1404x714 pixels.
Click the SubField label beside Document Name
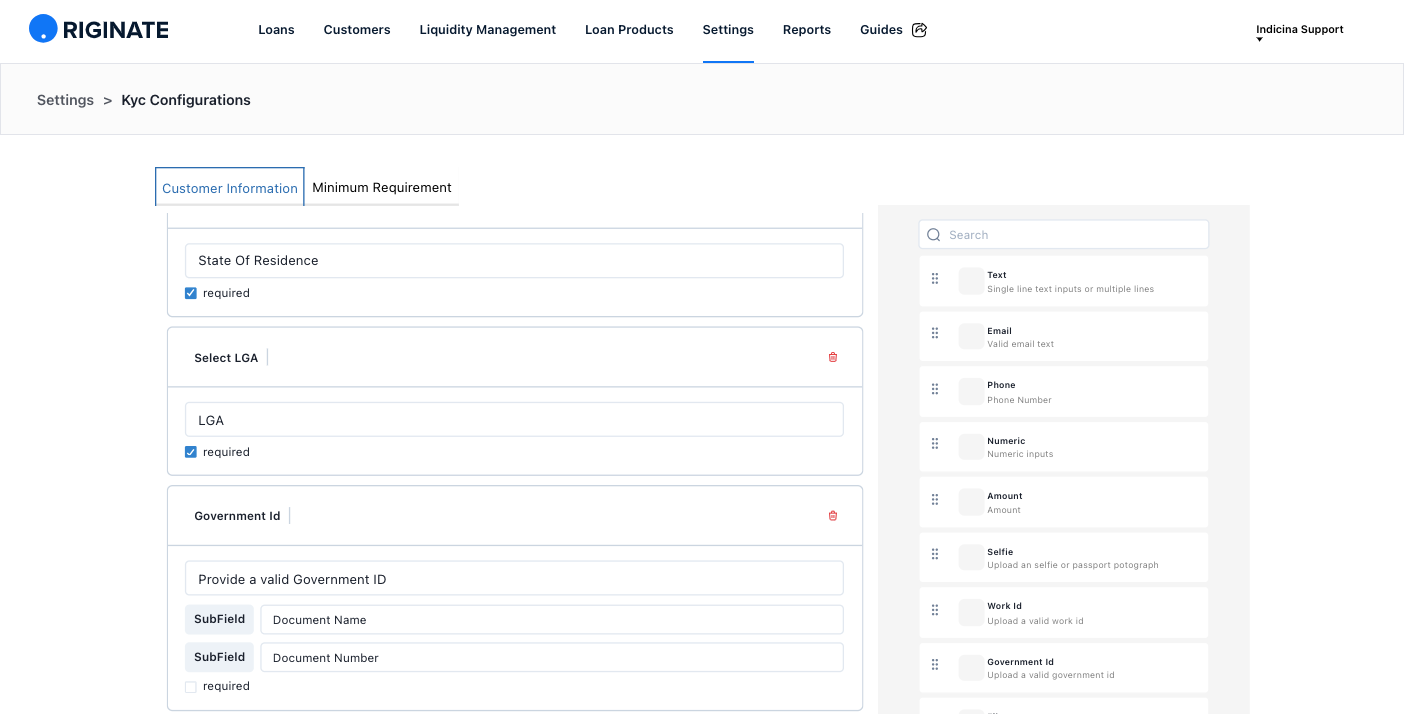[x=219, y=619]
